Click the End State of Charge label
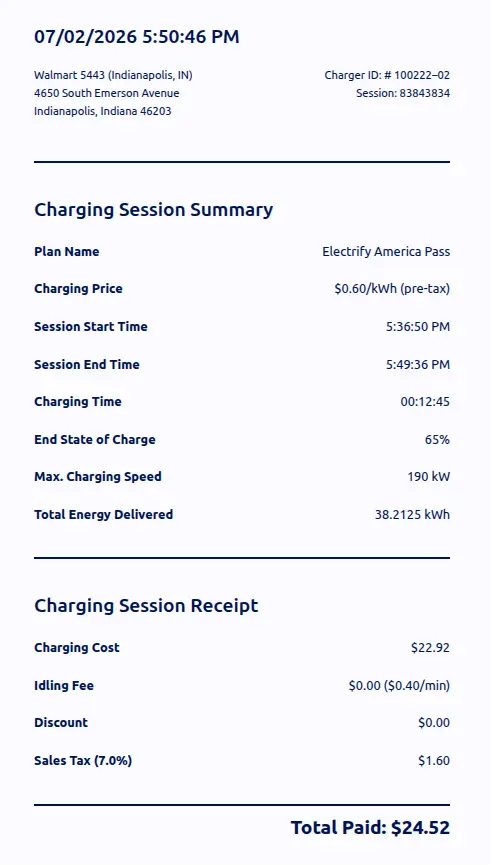 [95, 440]
